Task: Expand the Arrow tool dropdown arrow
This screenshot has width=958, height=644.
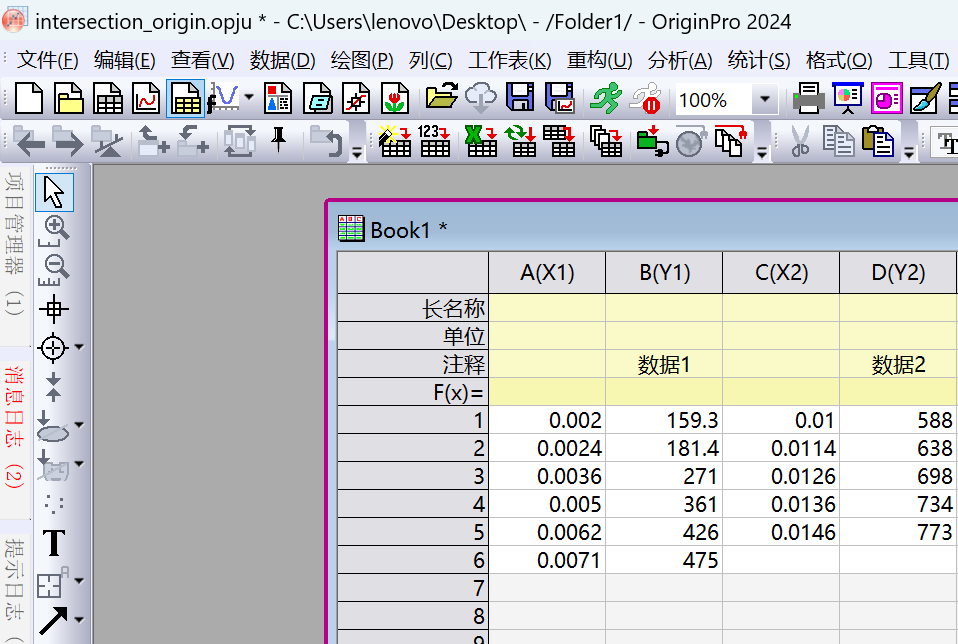Action: [x=79, y=619]
